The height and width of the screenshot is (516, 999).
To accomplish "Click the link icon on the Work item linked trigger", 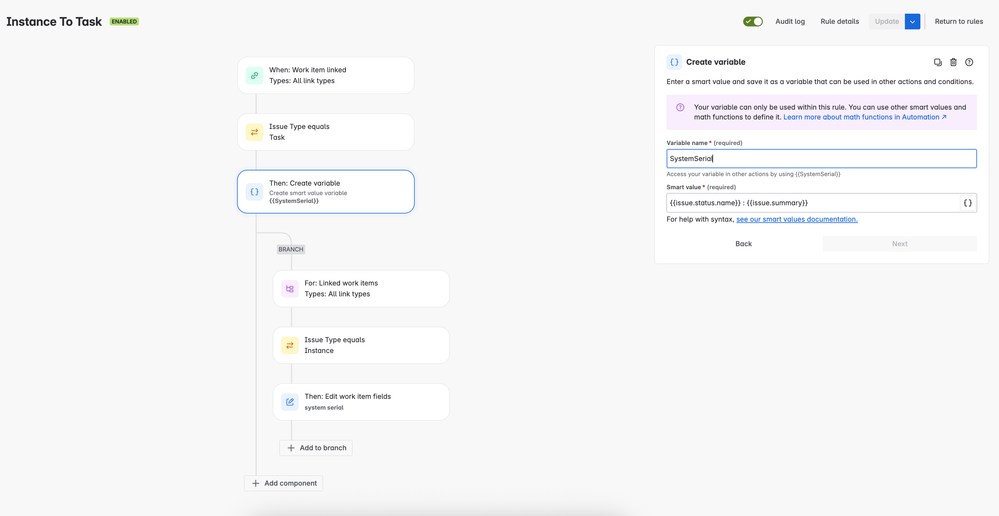I will 254,75.
